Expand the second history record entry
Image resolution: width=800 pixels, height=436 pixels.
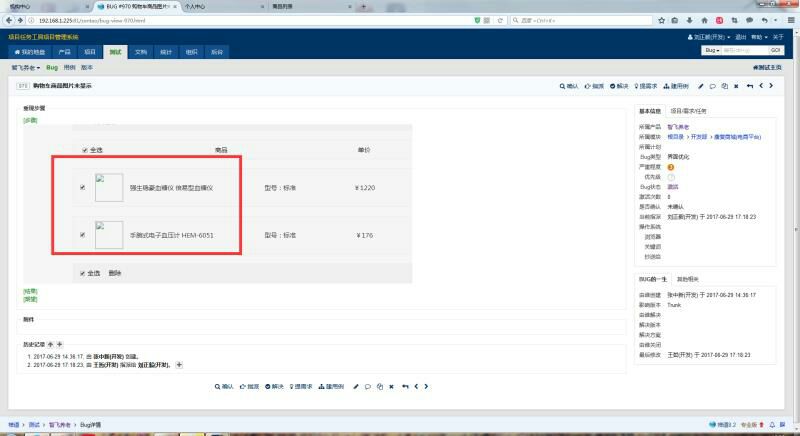179,365
